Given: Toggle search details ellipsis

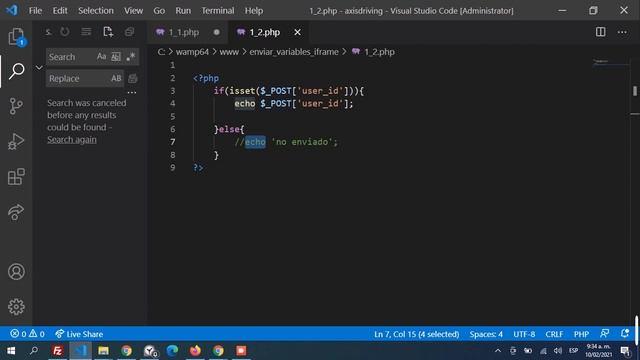Looking at the screenshot, I should (132, 93).
